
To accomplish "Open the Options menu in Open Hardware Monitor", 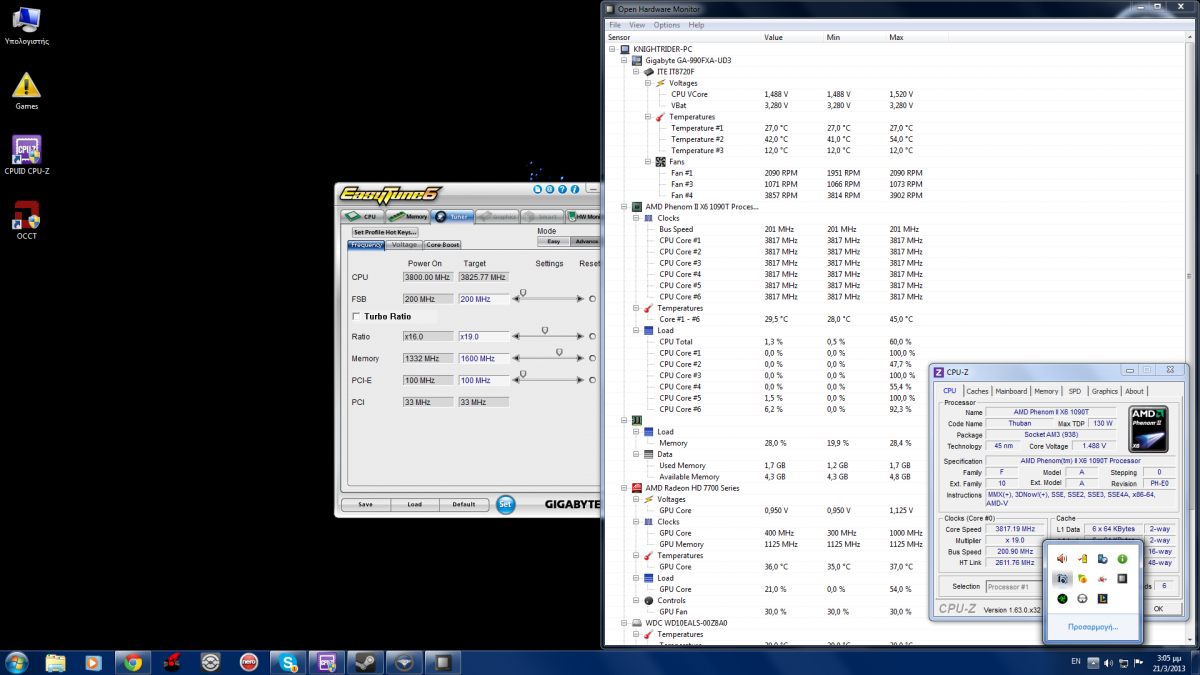I will [x=667, y=25].
